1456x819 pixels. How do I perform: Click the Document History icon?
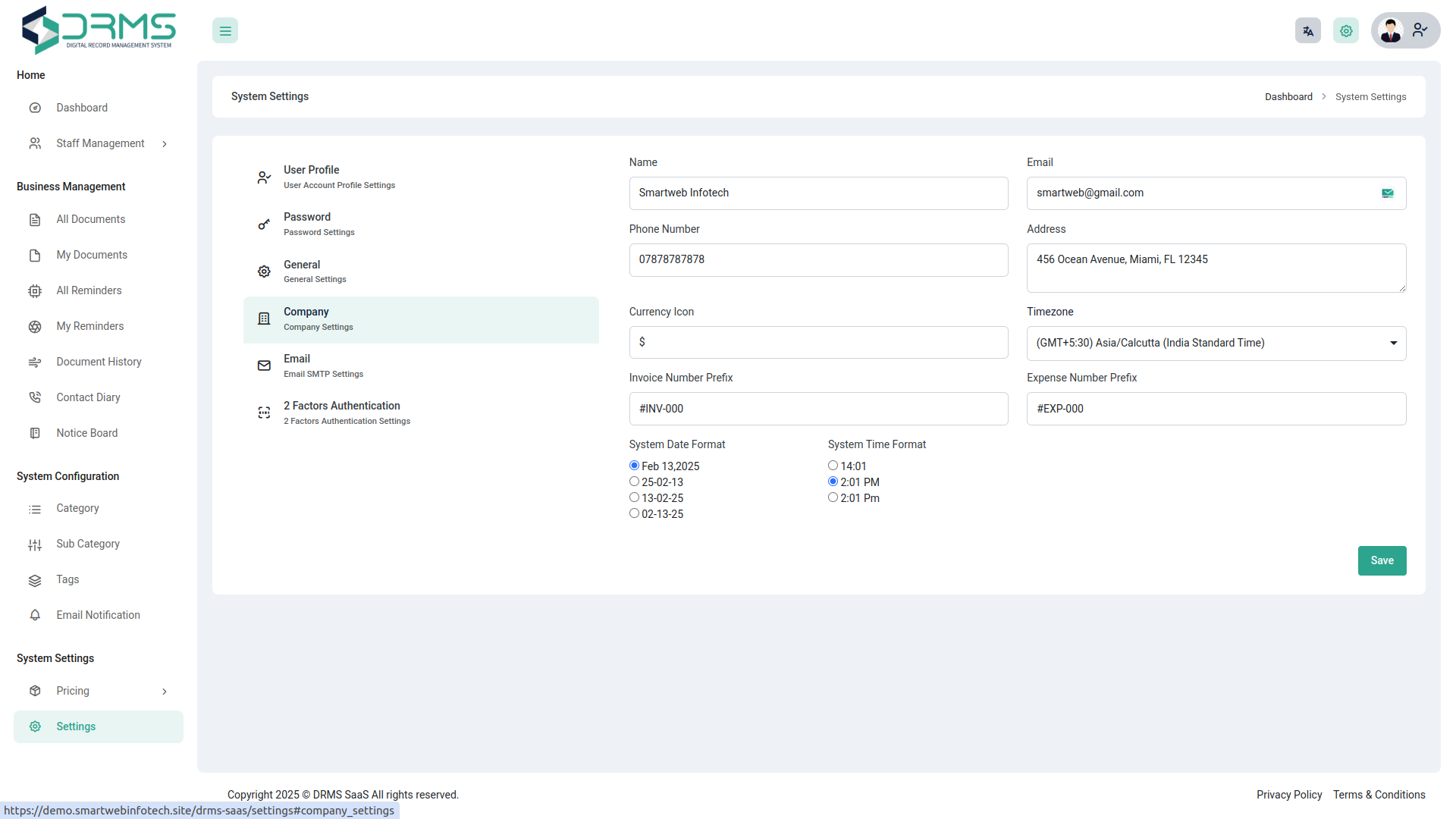[x=35, y=362]
